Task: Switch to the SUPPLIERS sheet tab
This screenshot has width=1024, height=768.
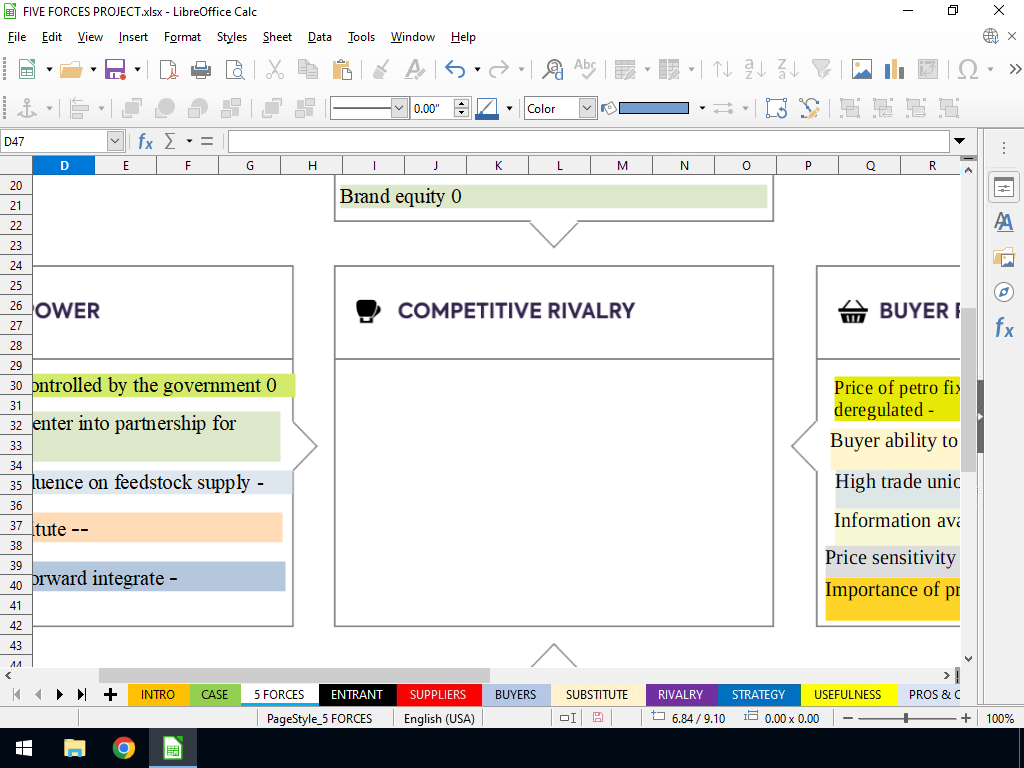Action: tap(438, 695)
